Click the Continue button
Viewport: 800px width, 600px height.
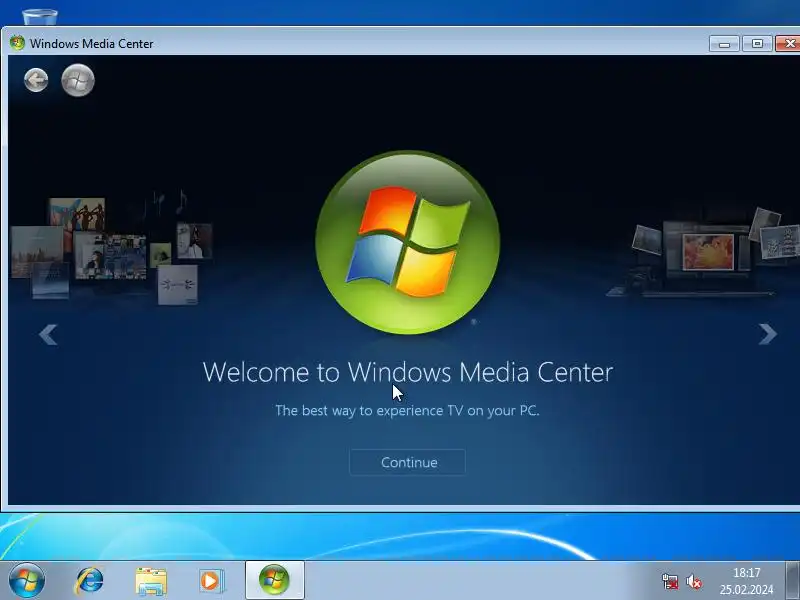(x=408, y=462)
